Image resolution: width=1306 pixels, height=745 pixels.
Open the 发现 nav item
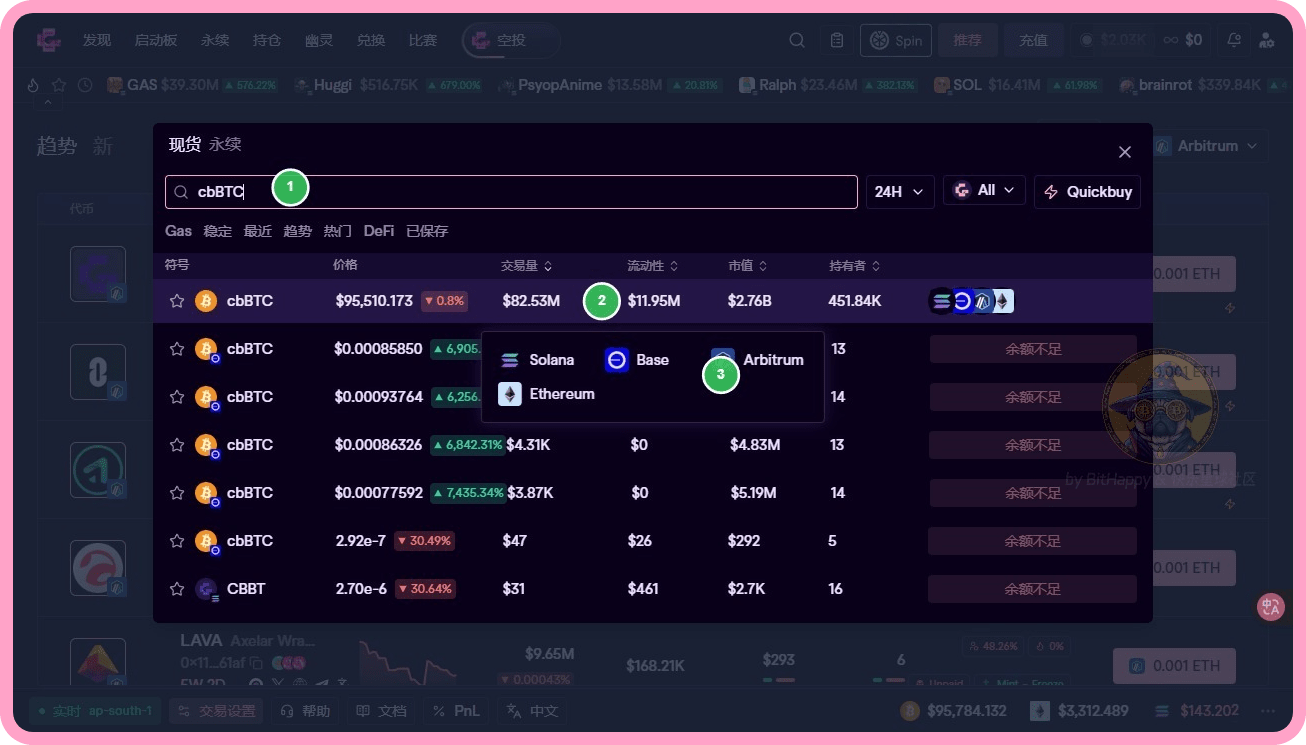[97, 40]
